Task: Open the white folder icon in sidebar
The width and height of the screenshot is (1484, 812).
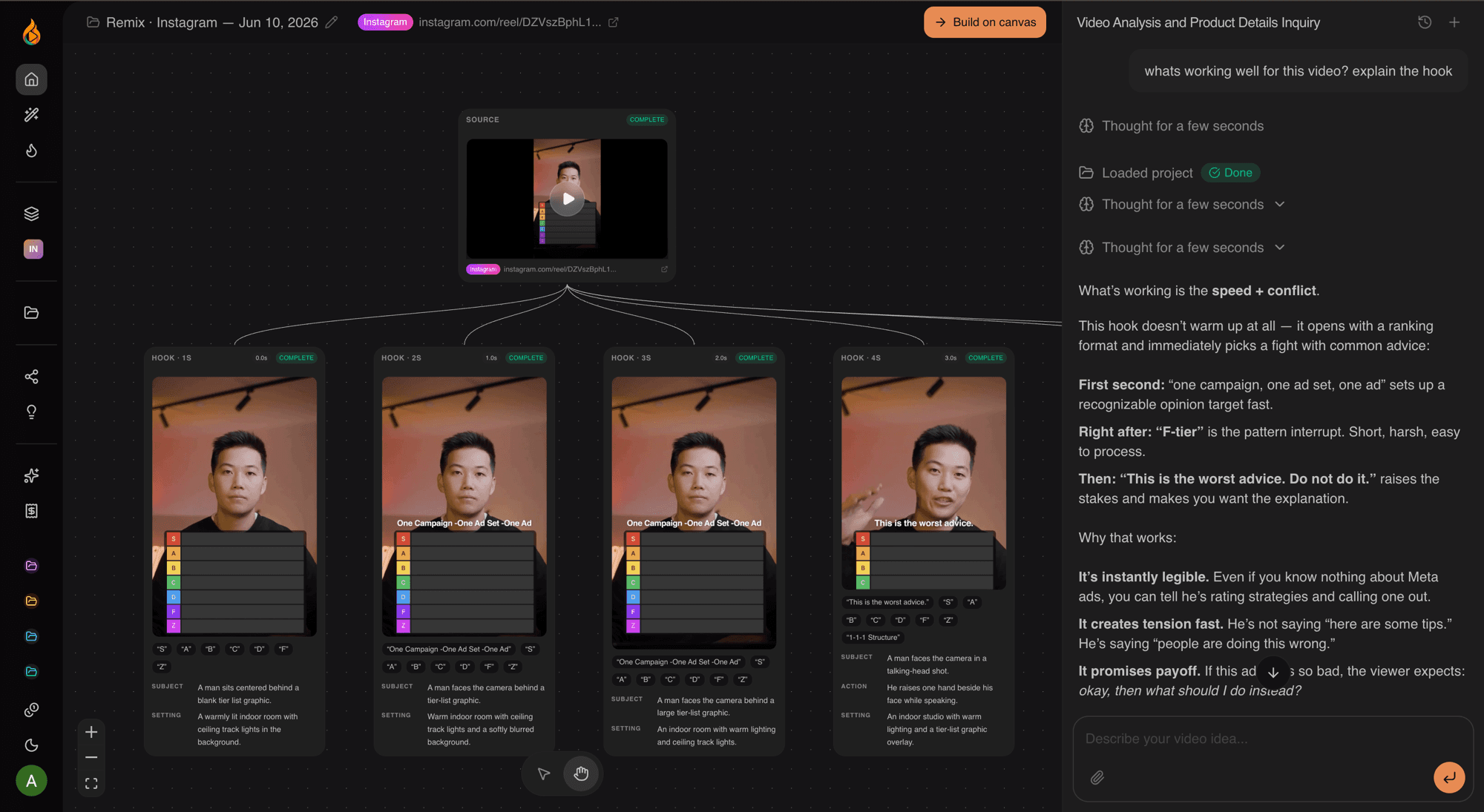Action: pyautogui.click(x=31, y=312)
